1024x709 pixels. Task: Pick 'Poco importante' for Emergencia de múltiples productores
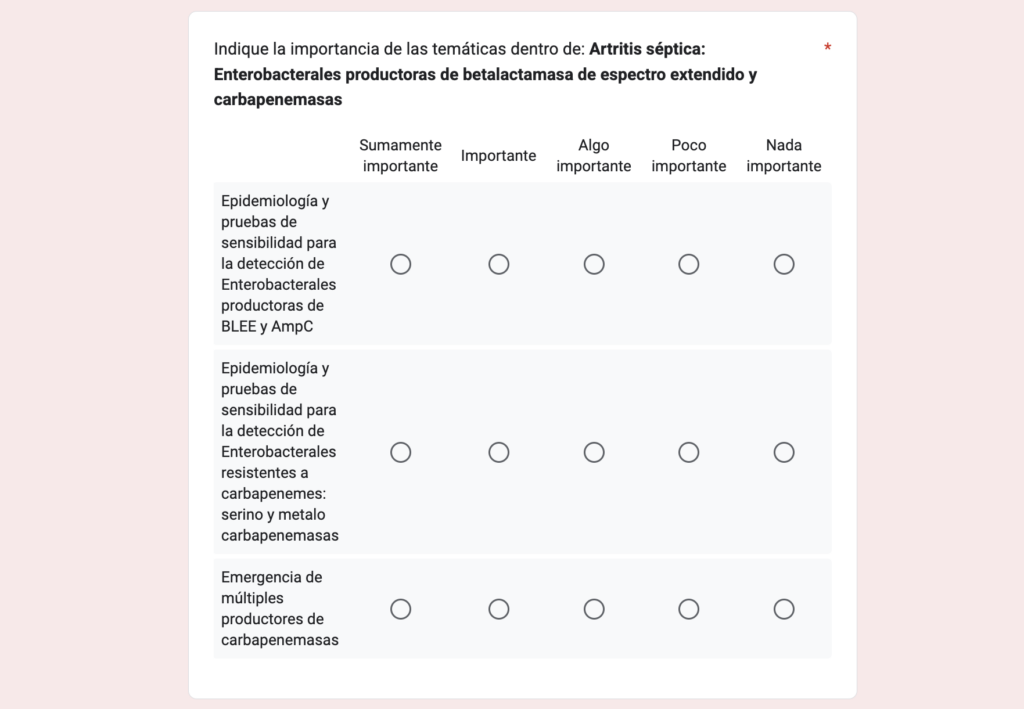click(x=689, y=609)
